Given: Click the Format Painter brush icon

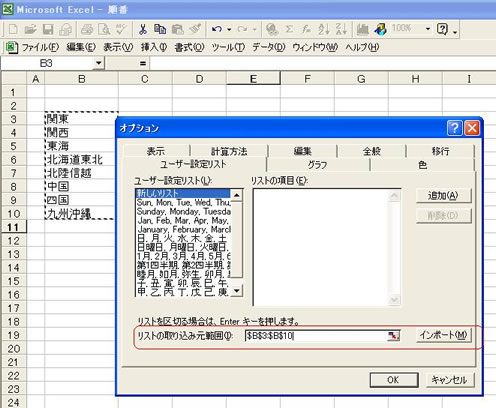Looking at the screenshot, I should 195,30.
